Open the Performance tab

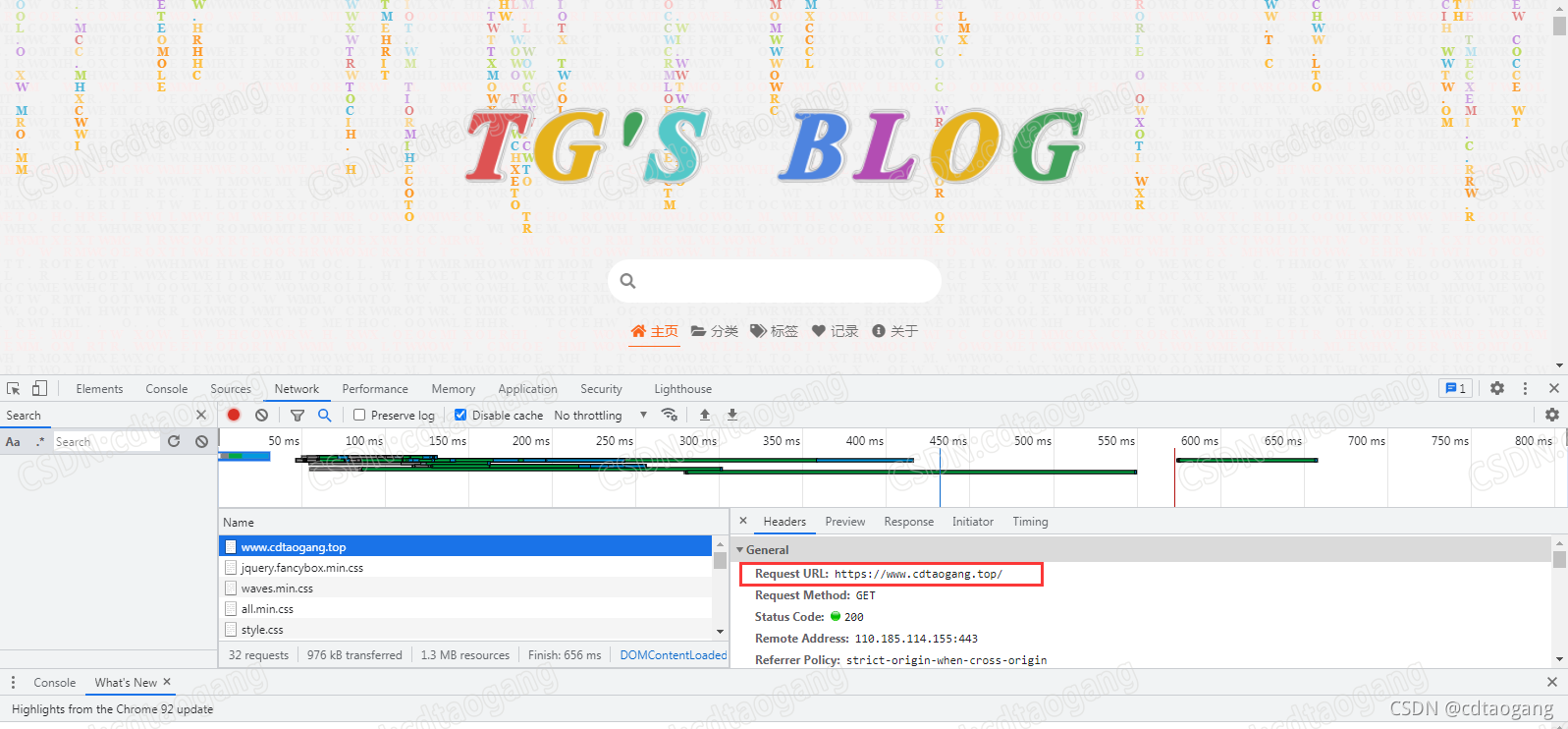pyautogui.click(x=375, y=388)
